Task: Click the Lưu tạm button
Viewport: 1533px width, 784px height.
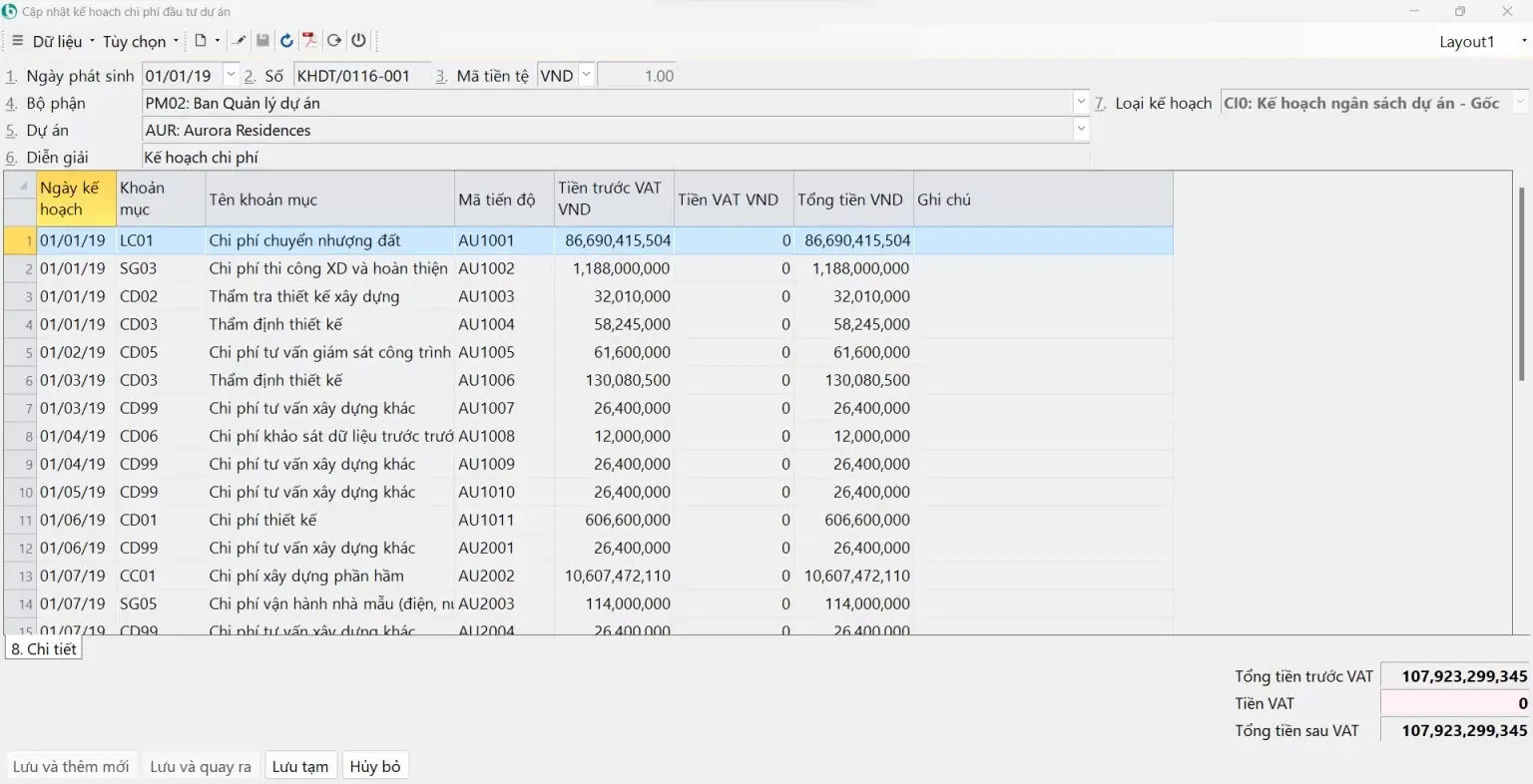Action: (x=300, y=766)
